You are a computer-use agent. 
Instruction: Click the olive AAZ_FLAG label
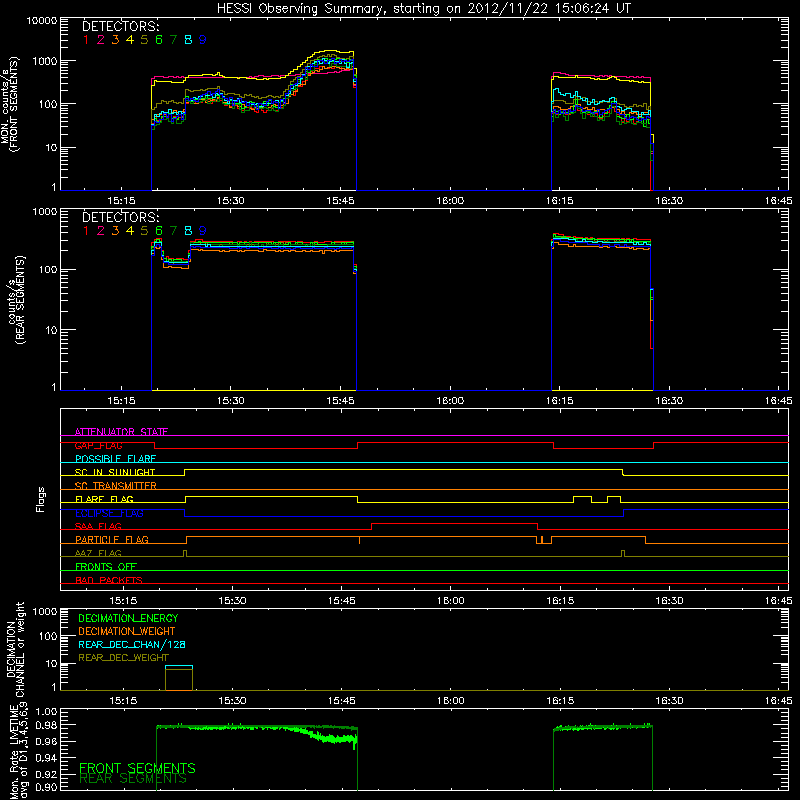click(x=98, y=553)
